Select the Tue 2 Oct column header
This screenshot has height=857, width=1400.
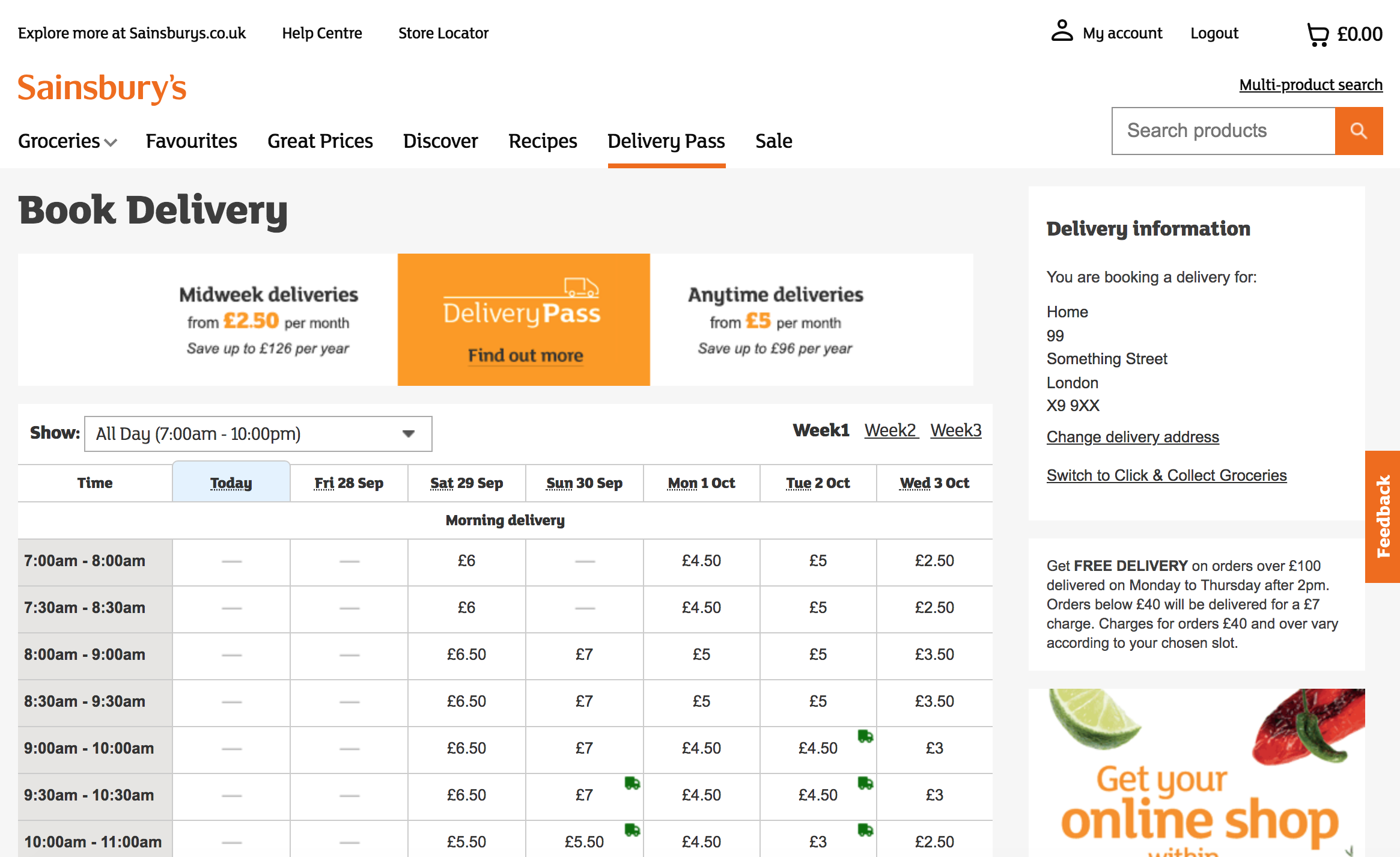click(818, 483)
